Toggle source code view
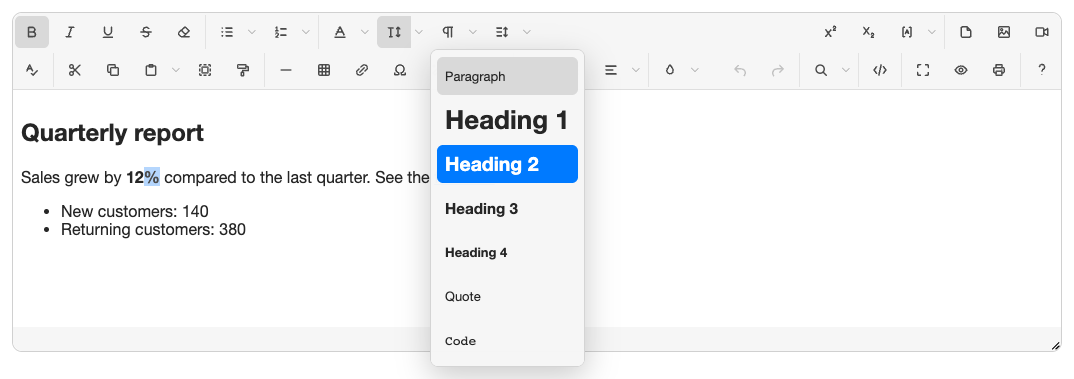The width and height of the screenshot is (1074, 379). [880, 70]
